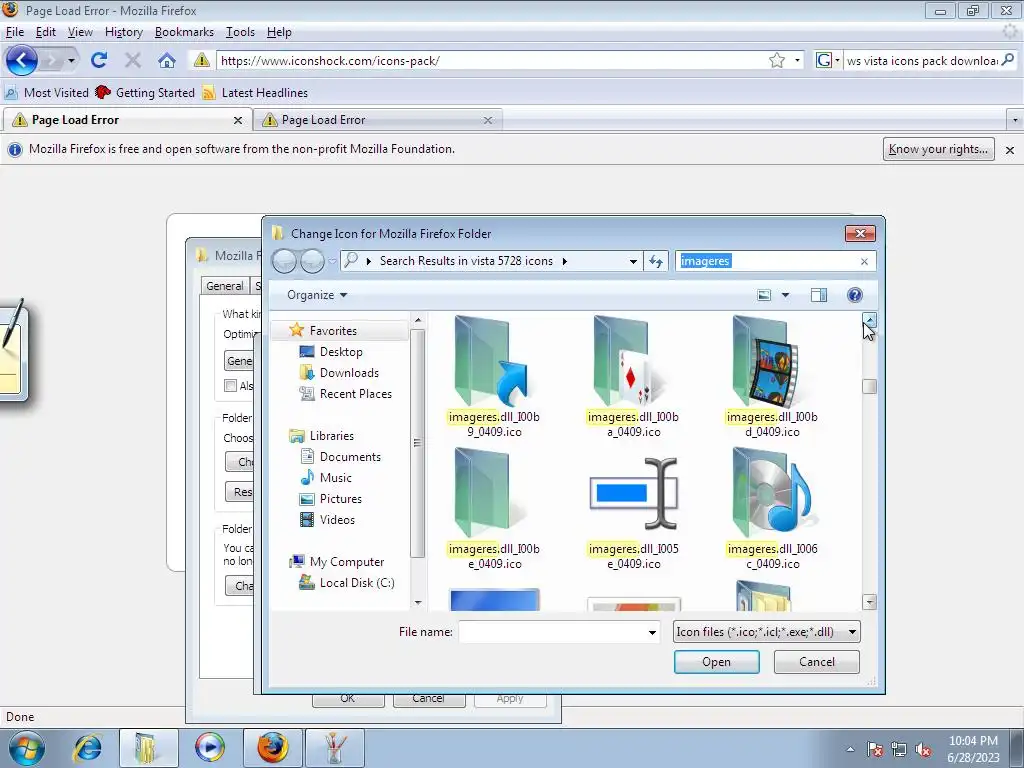Open the File menu
Viewport: 1024px width, 768px height.
14,32
